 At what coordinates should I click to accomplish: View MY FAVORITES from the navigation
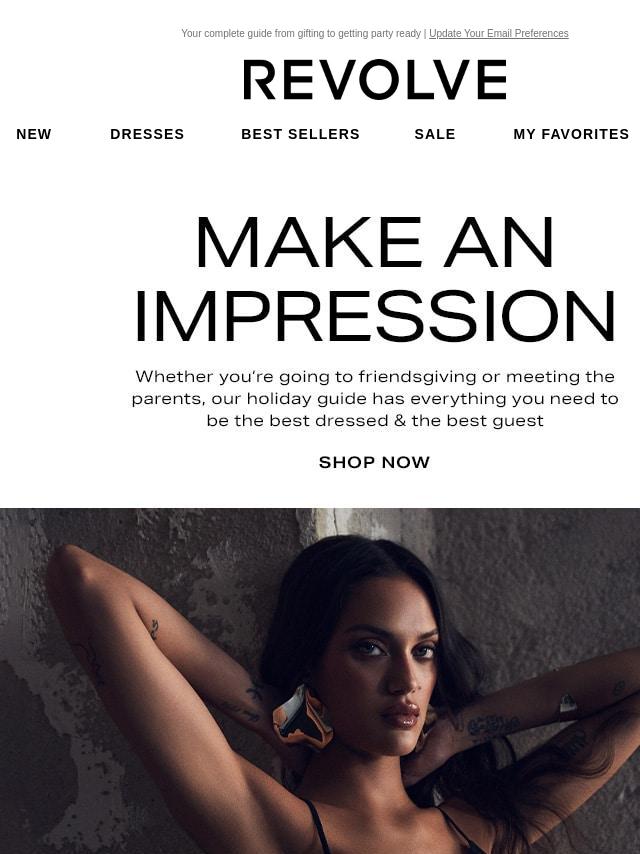click(571, 134)
